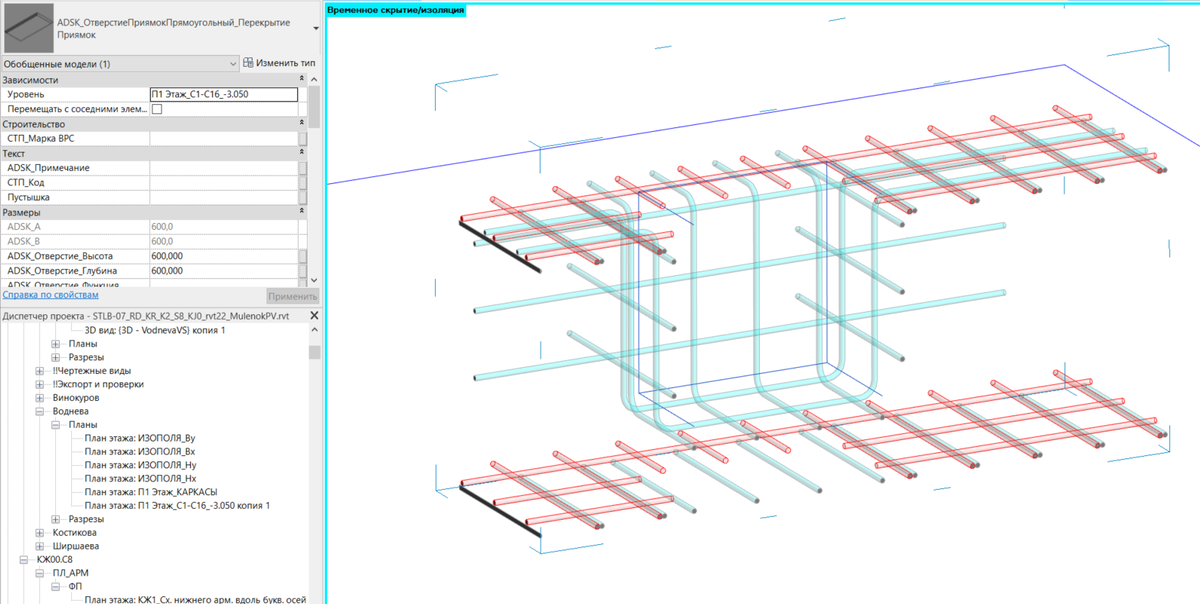Viewport: 1200px width, 604px height.
Task: Click the ADSK_Отверстие_Глубина value field
Action: pos(224,271)
